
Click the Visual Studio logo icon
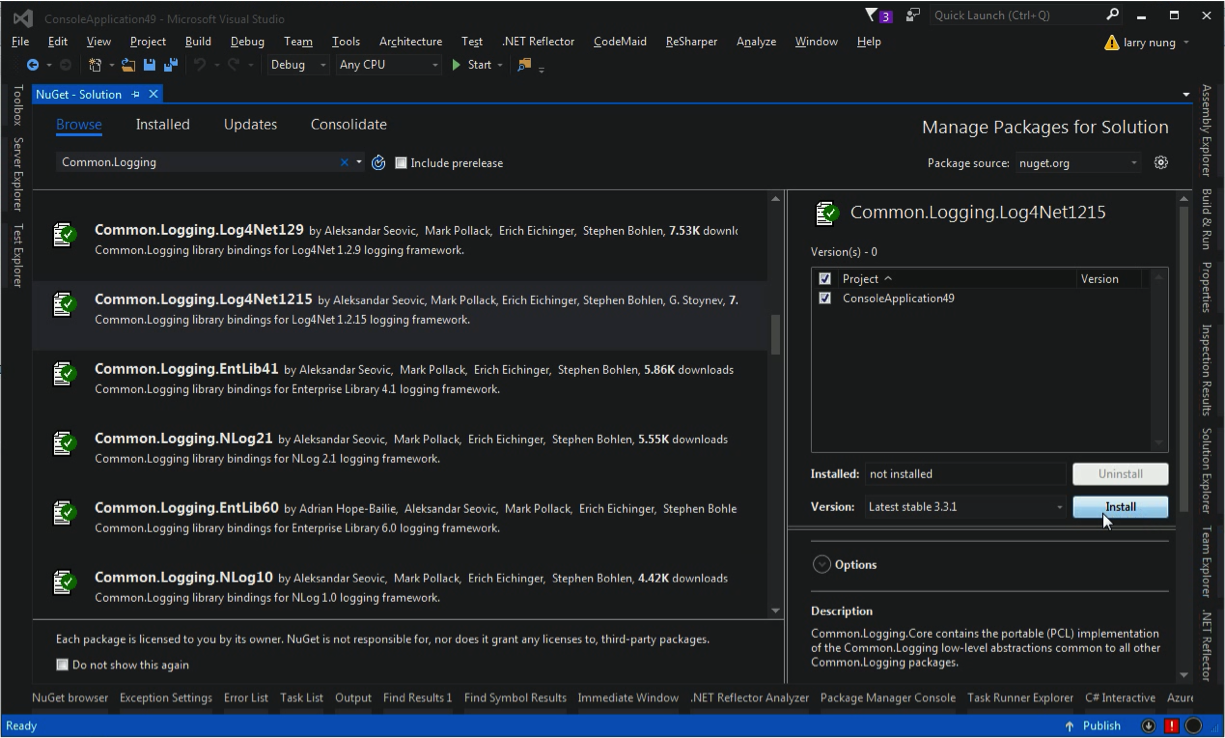[x=22, y=17]
